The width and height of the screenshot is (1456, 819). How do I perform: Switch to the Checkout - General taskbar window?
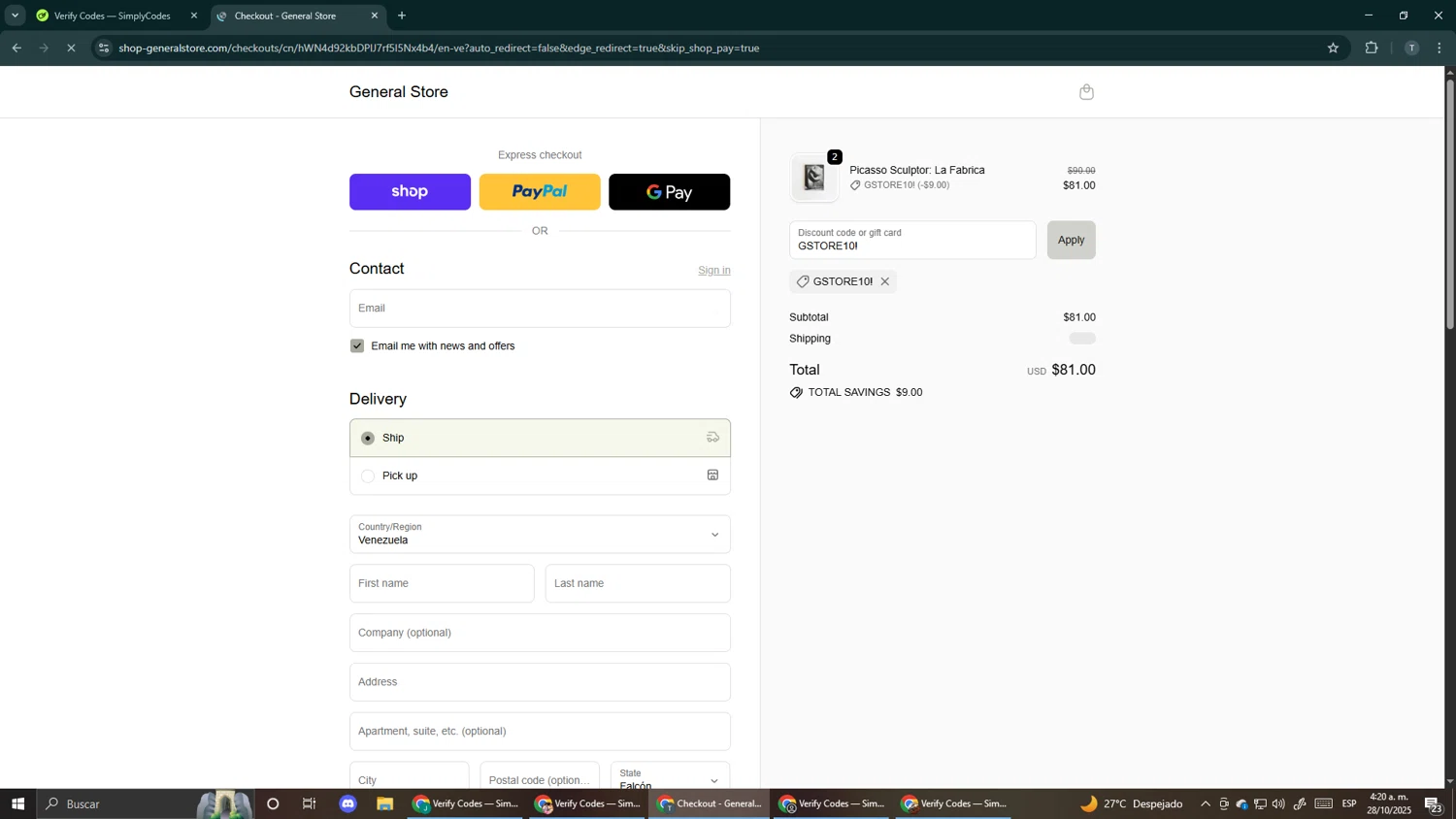click(x=710, y=803)
